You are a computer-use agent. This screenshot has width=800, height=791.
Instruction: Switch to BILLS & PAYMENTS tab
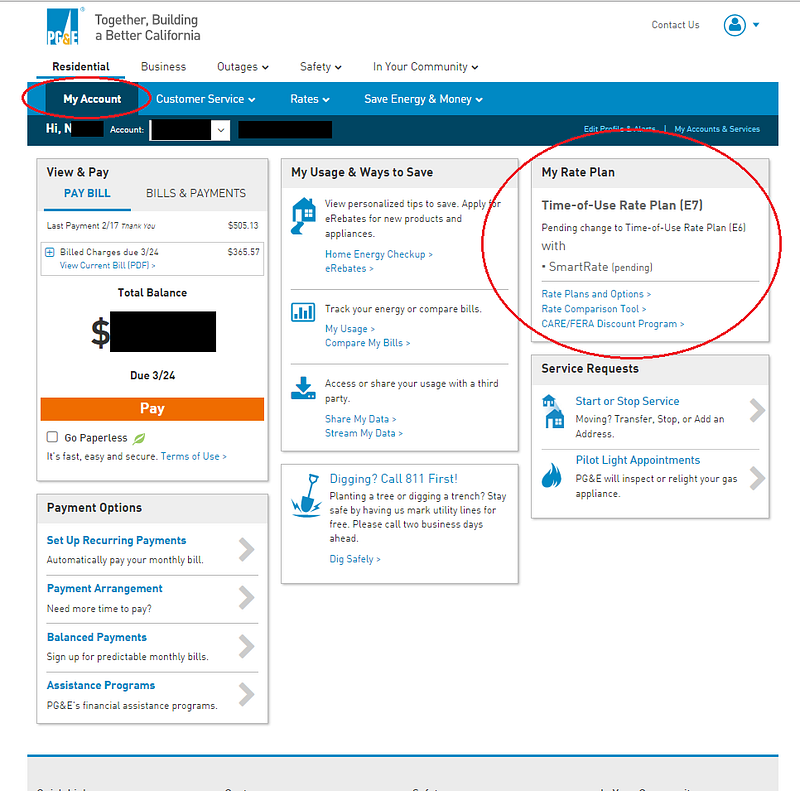click(x=195, y=193)
